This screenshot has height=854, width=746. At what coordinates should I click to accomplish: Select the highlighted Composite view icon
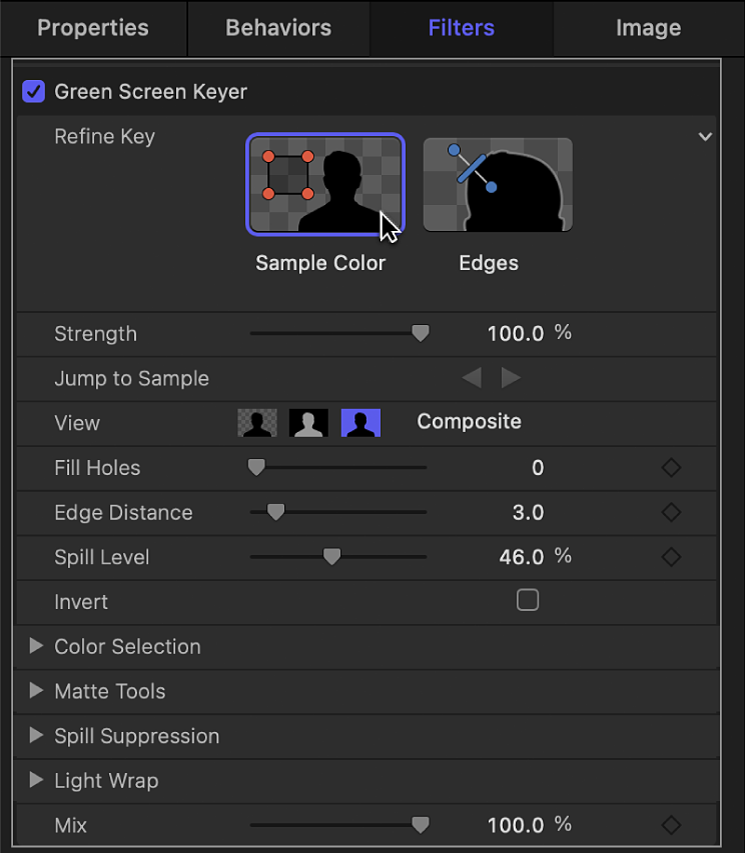click(x=361, y=422)
